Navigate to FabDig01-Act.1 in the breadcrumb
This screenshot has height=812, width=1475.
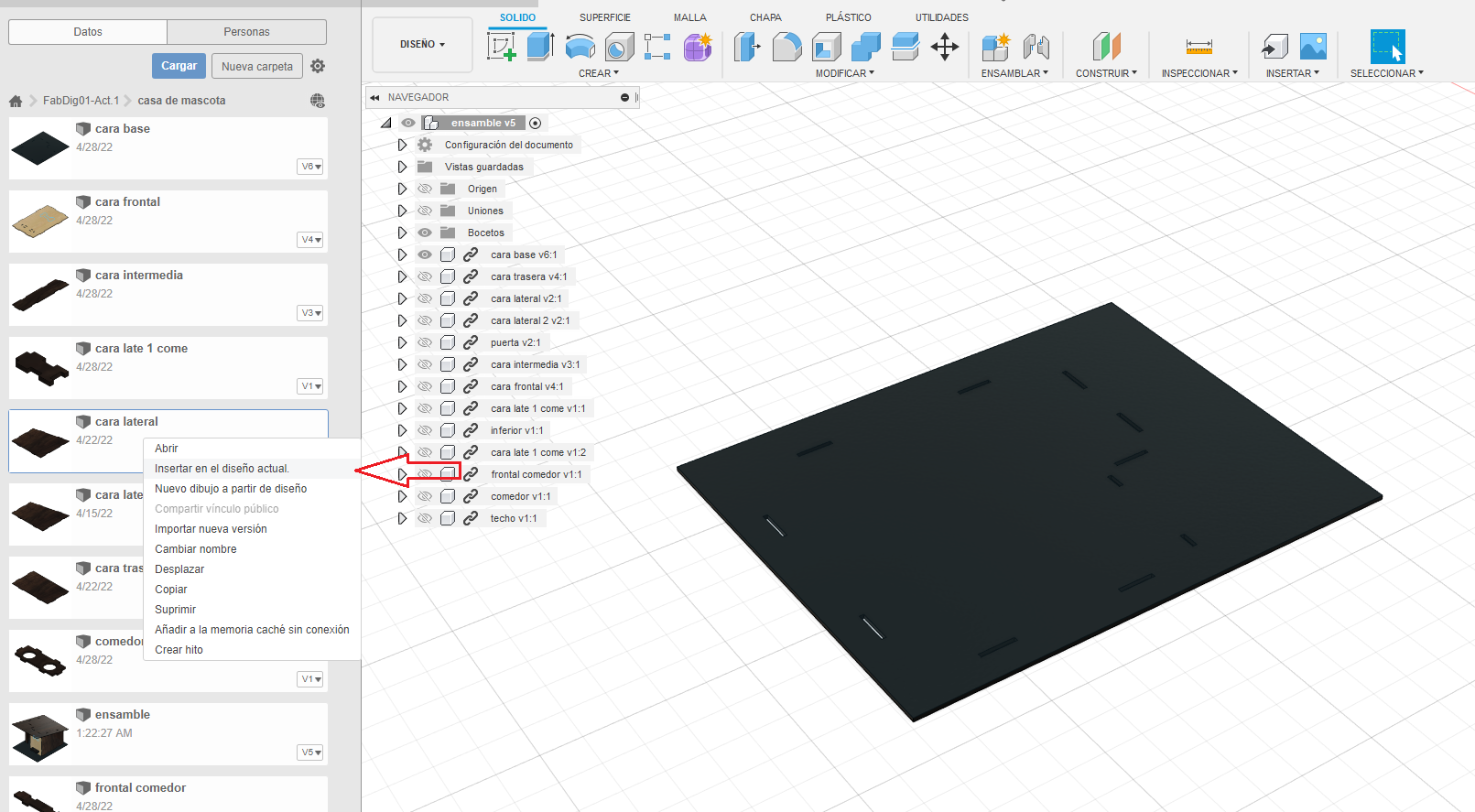(x=81, y=101)
